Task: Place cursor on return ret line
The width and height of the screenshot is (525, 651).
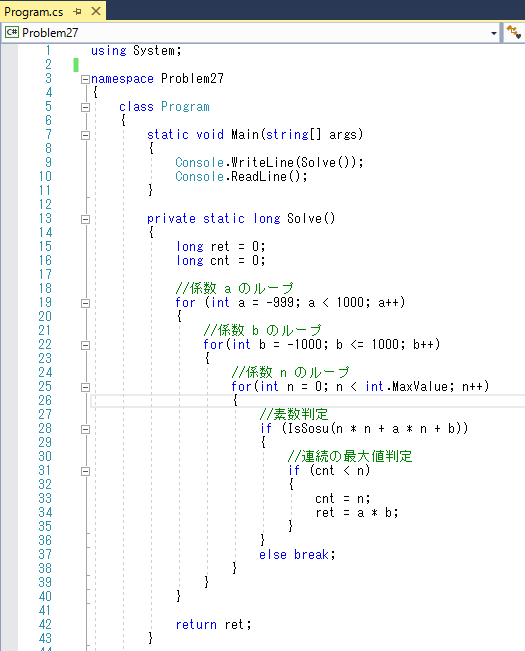Action: [x=213, y=624]
